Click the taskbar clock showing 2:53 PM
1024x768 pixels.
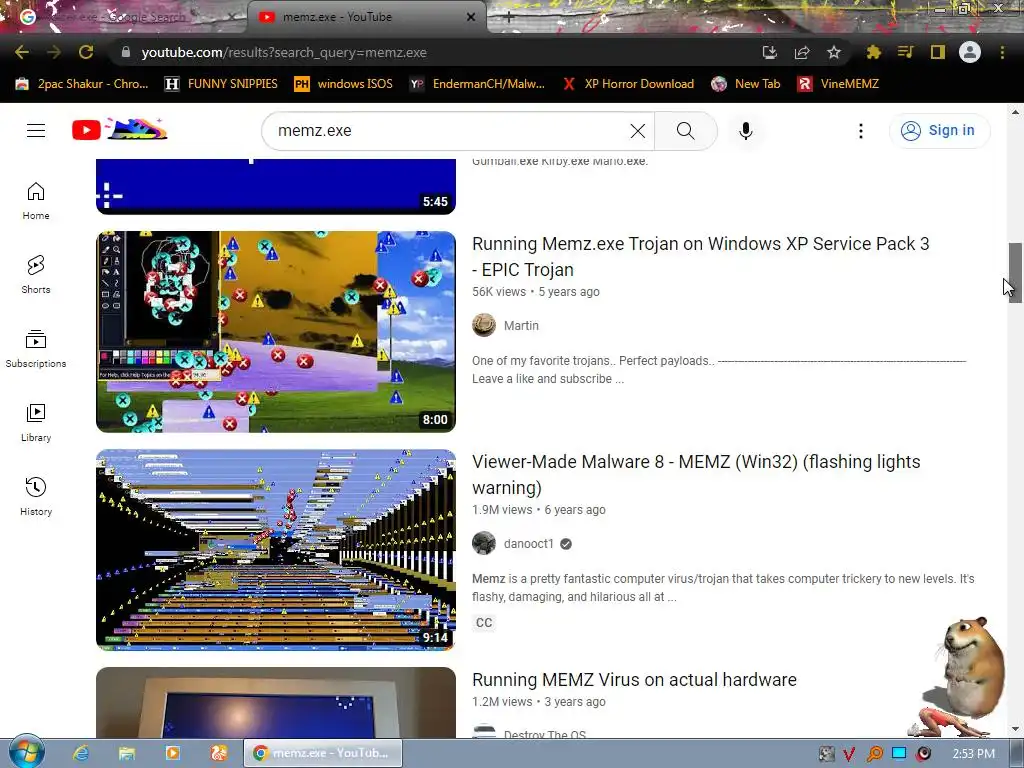[973, 754]
